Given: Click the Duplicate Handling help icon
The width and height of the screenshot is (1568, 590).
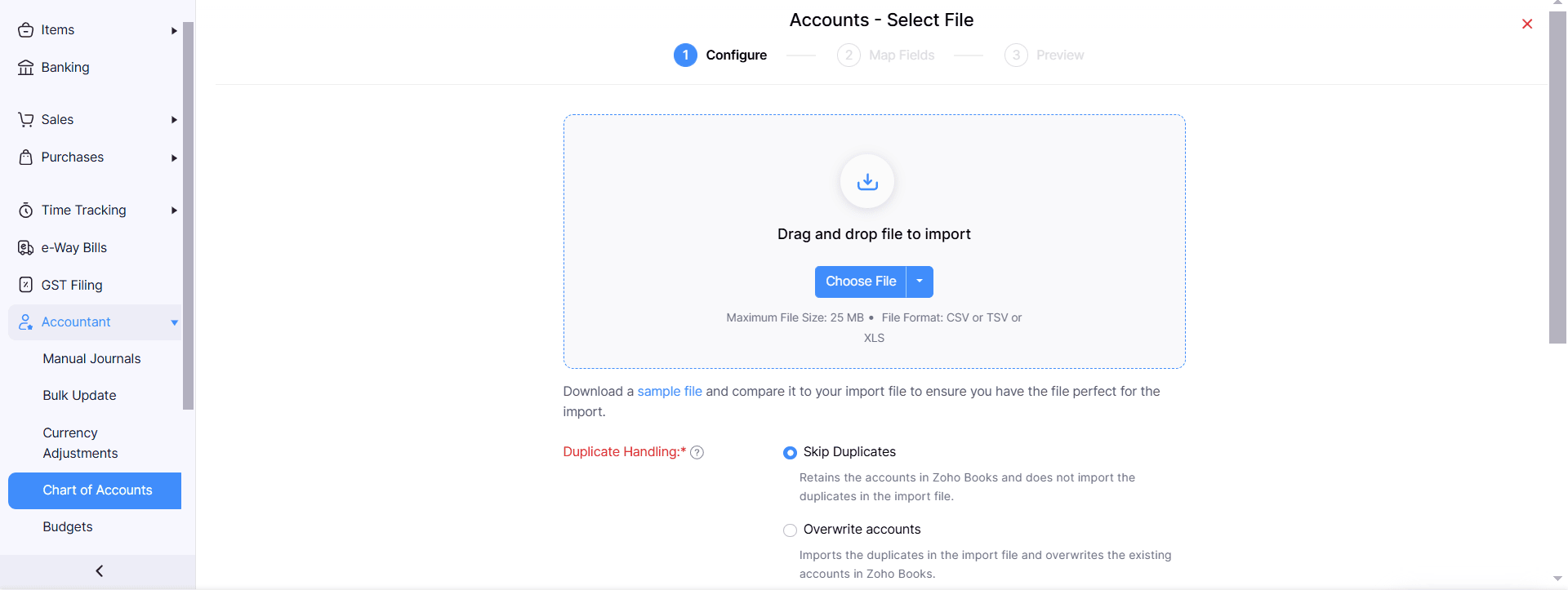Looking at the screenshot, I should (x=697, y=453).
